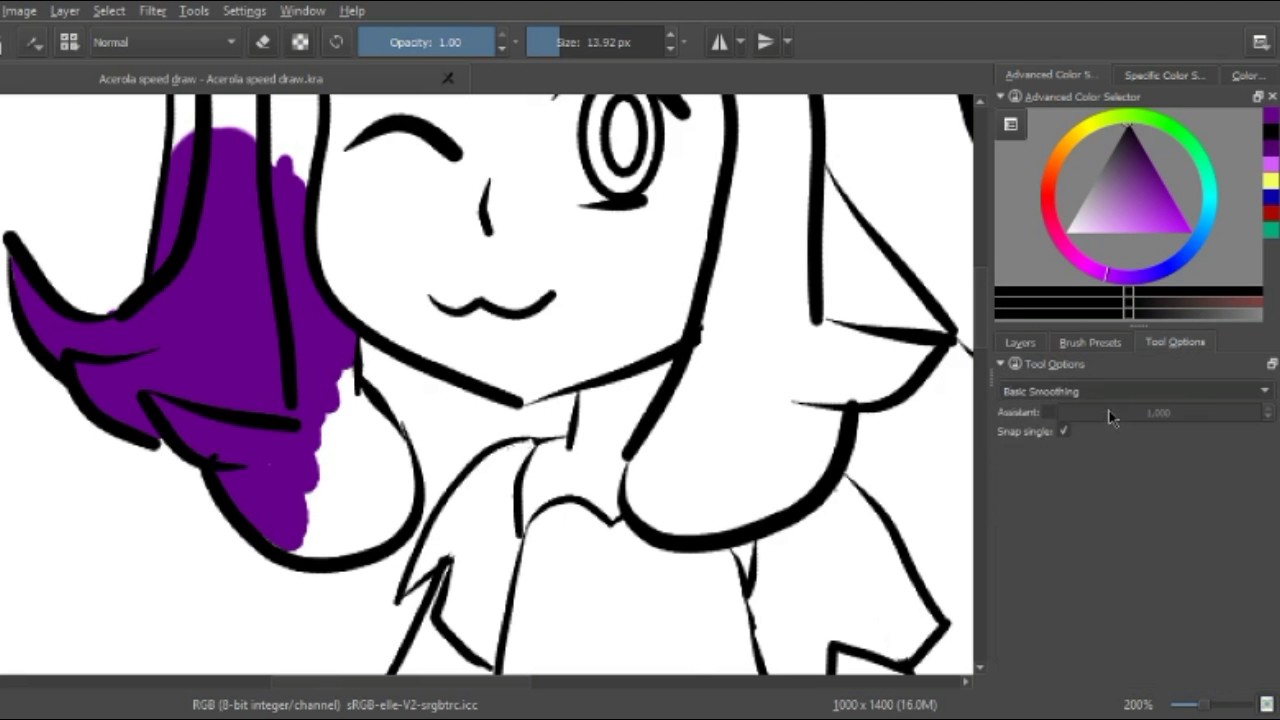1280x720 pixels.
Task: Expand the dropdown arrow next to Size
Action: click(684, 42)
